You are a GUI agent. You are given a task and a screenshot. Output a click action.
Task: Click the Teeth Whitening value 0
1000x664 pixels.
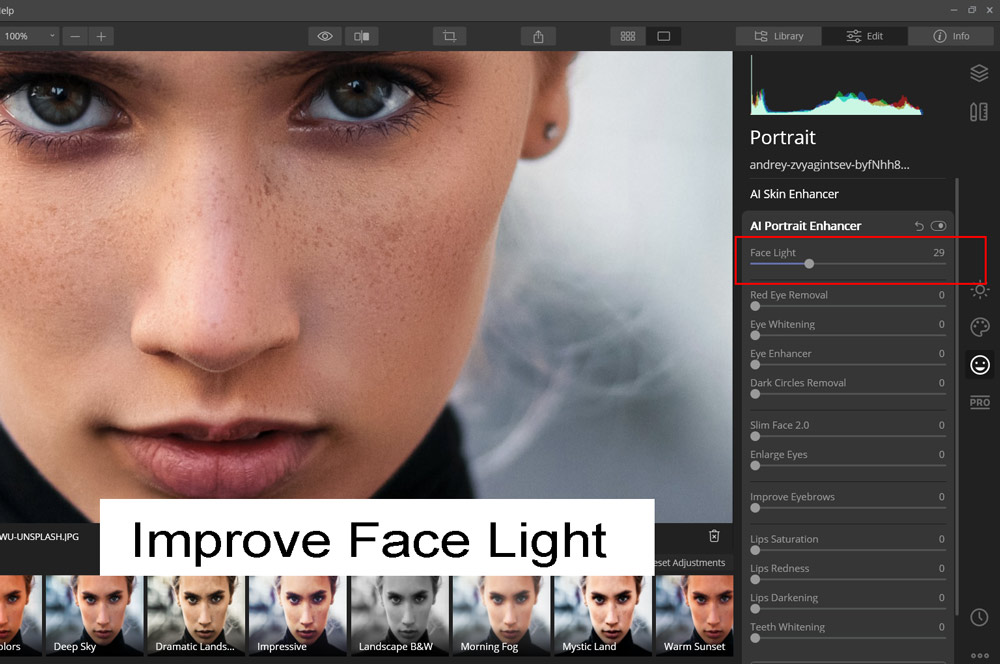(941, 627)
